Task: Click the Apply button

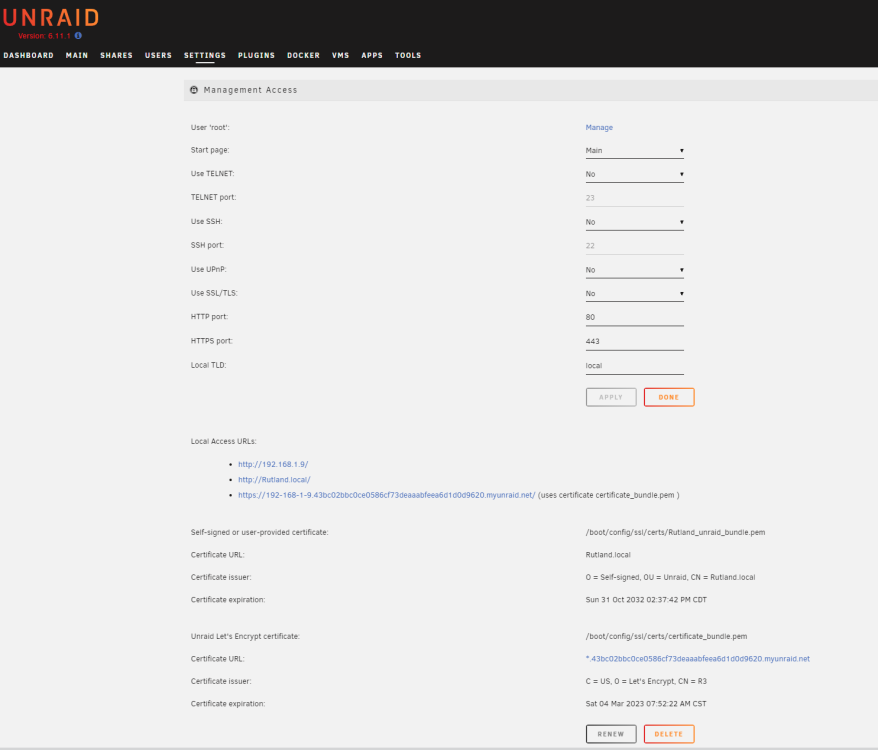Action: coord(611,397)
